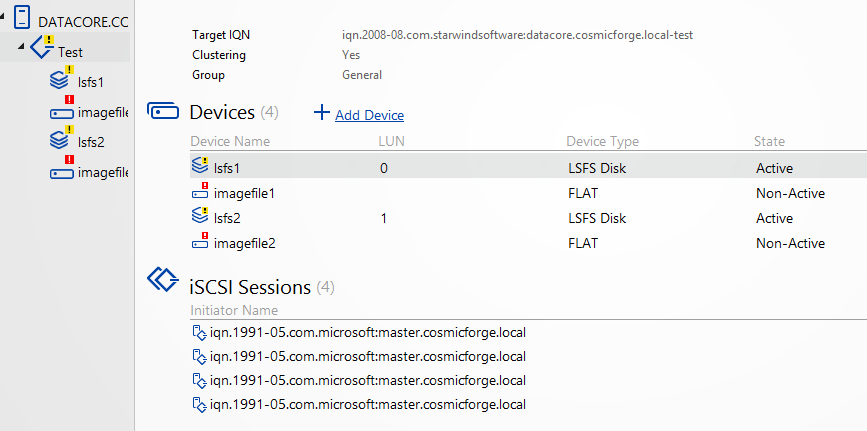Image resolution: width=867 pixels, height=431 pixels.
Task: Click the Initiator Name column header
Action: pos(234,310)
